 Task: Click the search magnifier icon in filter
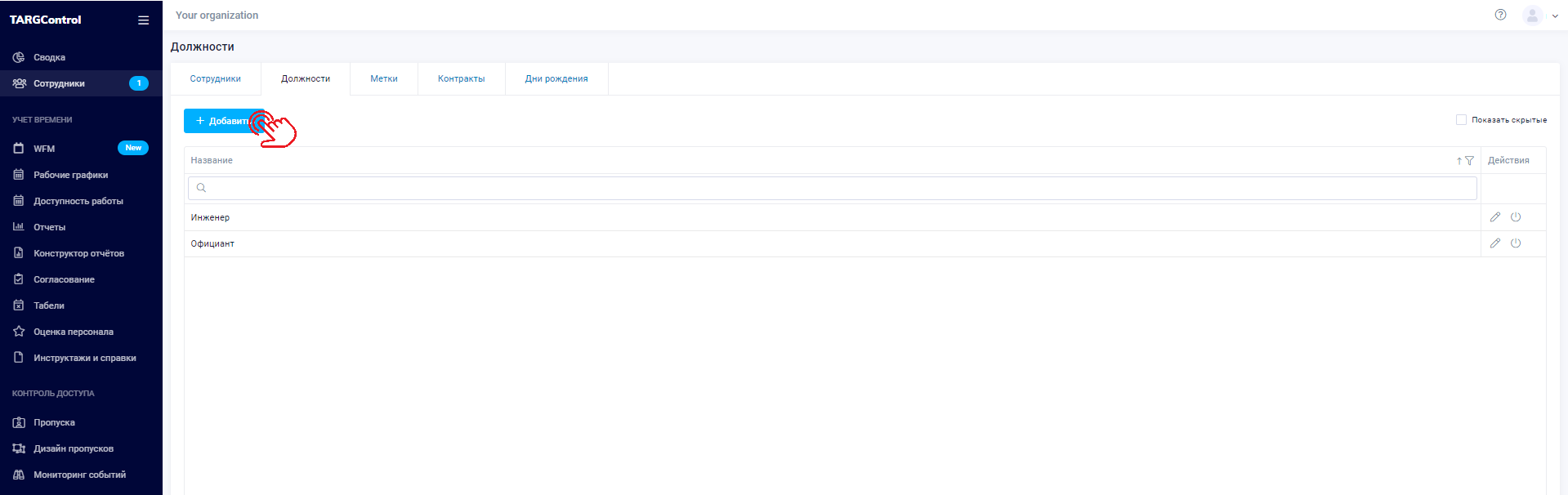coord(201,188)
